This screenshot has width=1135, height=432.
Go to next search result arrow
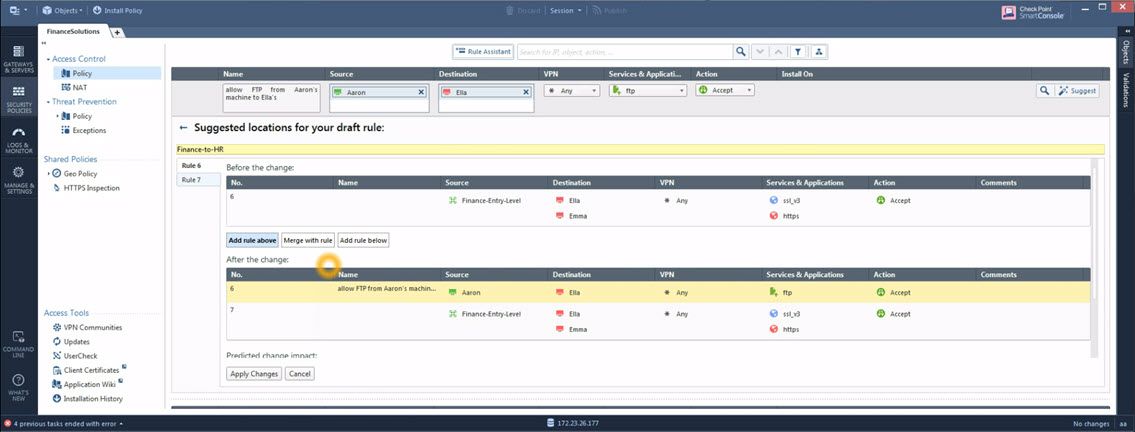[x=759, y=52]
